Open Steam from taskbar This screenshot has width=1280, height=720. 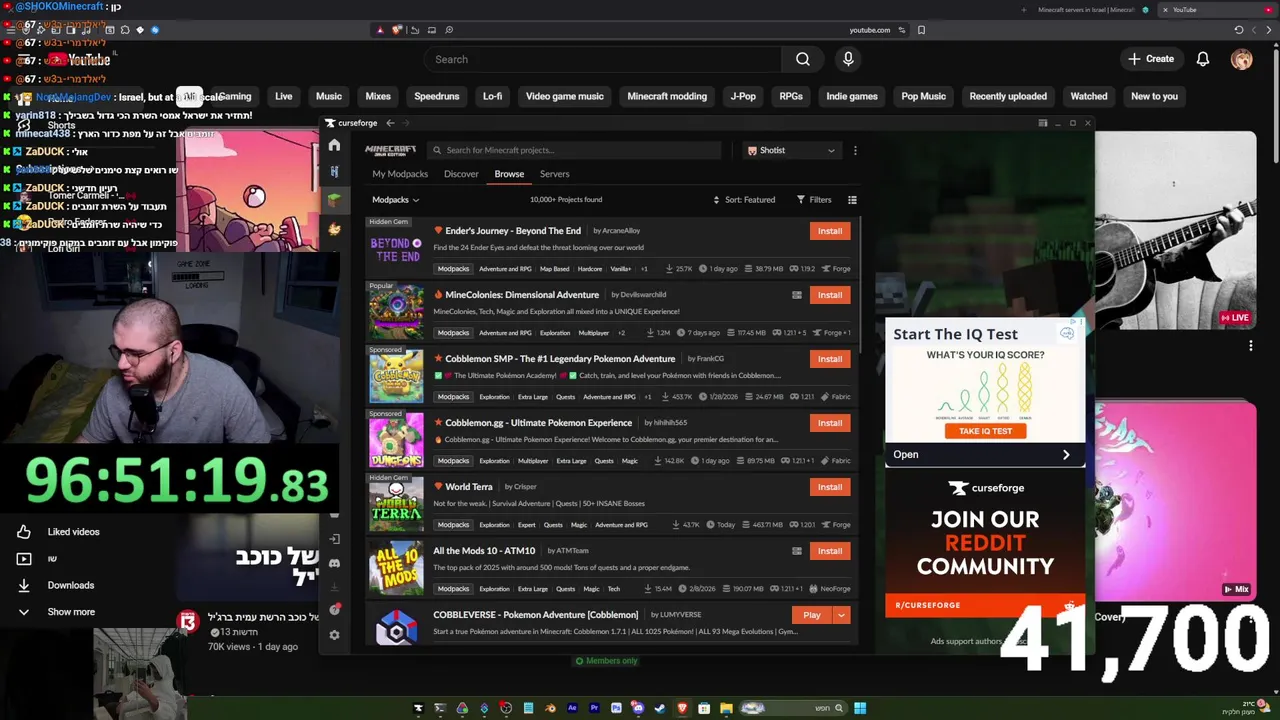click(x=660, y=708)
